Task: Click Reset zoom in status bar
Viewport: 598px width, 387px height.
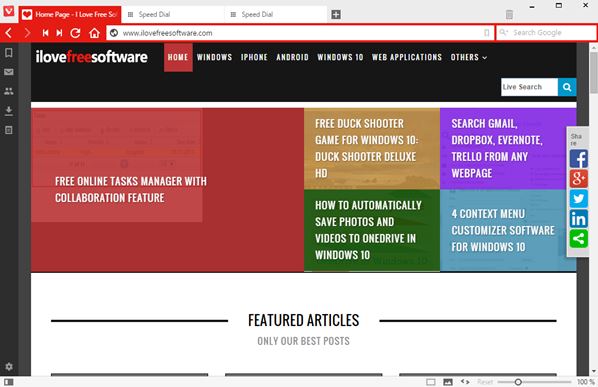Action: click(485, 382)
